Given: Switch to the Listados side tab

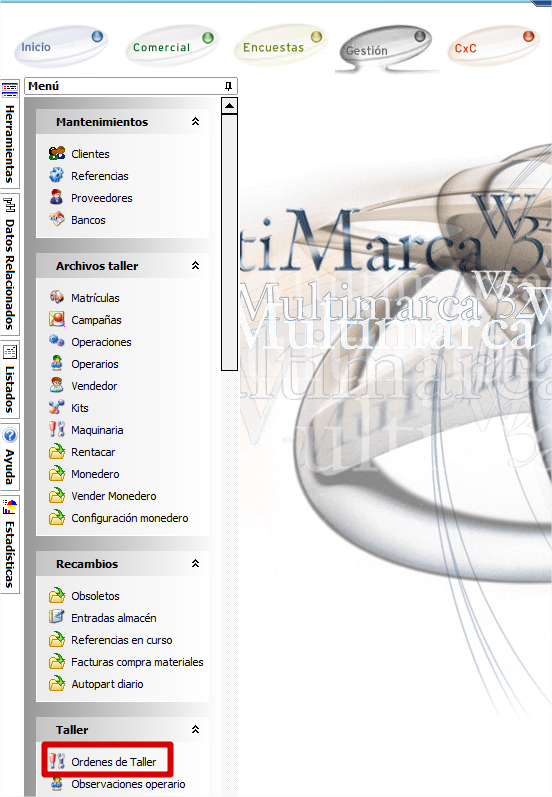Looking at the screenshot, I should point(10,379).
